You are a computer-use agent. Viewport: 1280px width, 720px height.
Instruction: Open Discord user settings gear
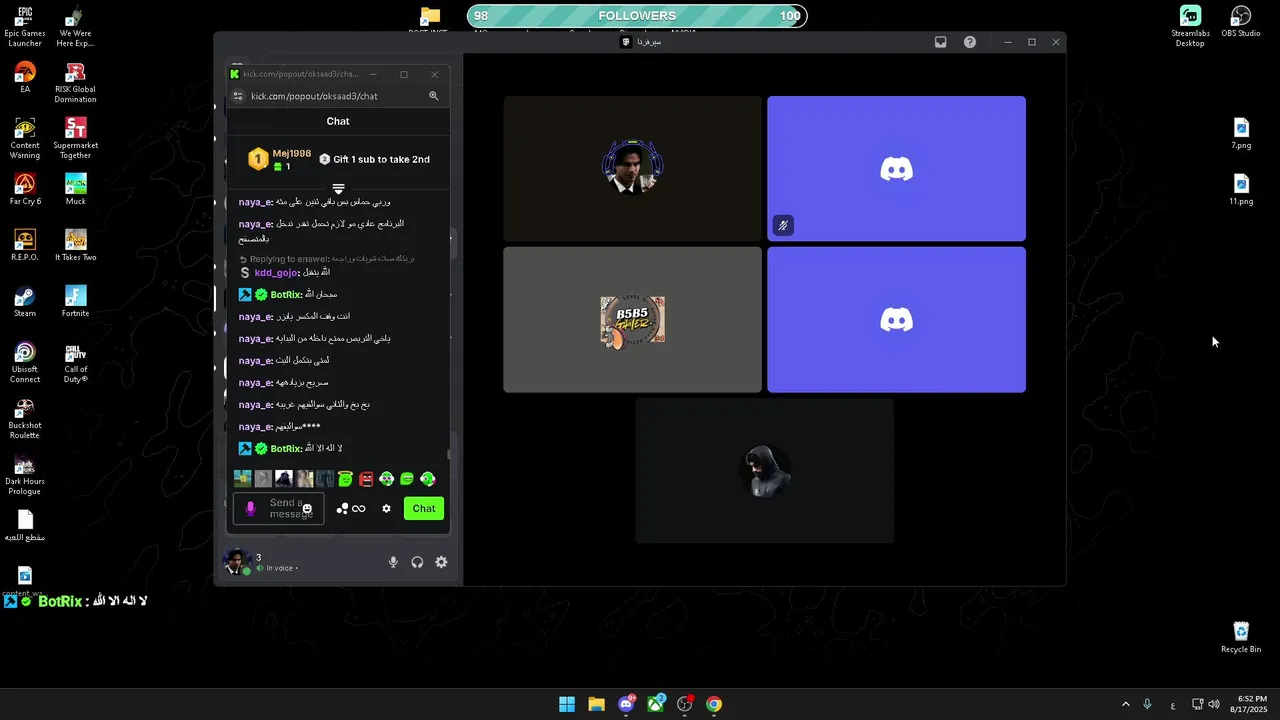[441, 562]
